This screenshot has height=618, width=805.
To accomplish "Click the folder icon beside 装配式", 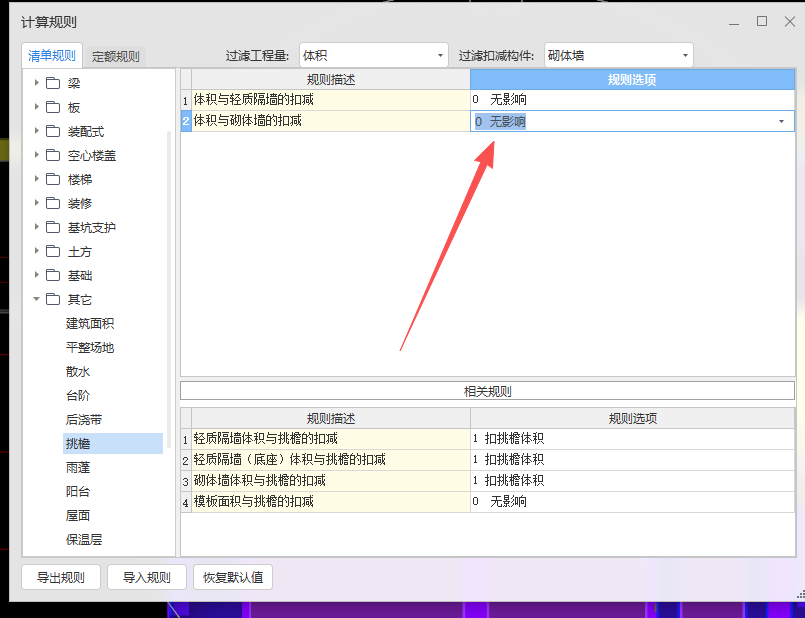I will 52,131.
